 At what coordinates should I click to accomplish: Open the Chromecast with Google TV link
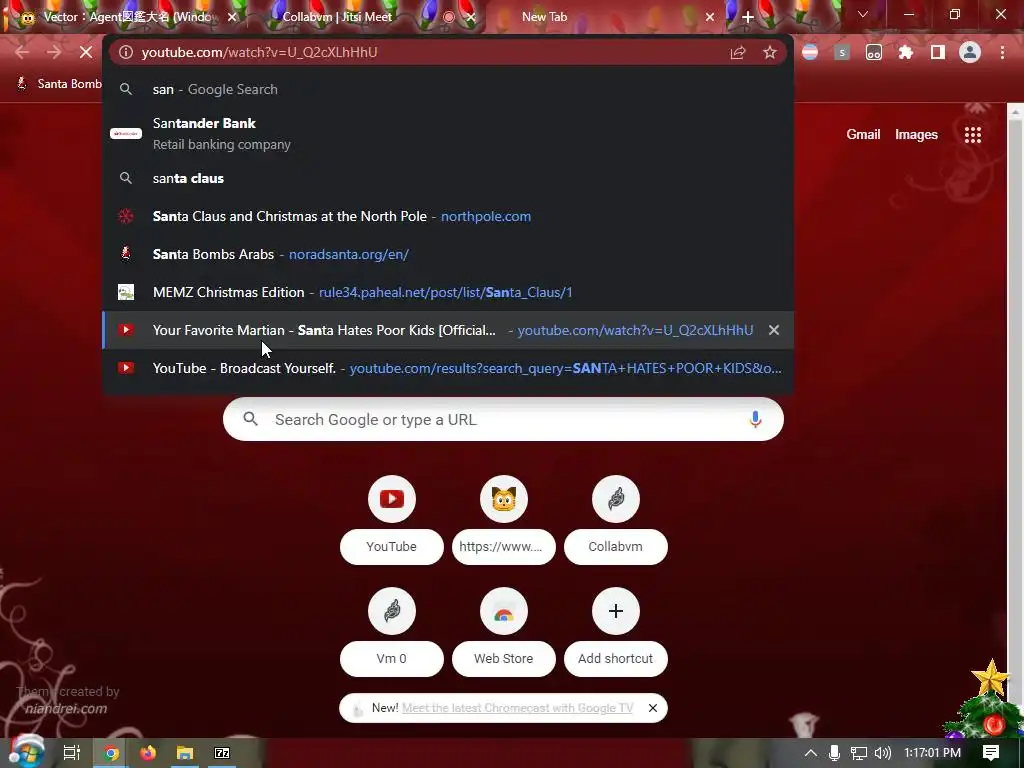(x=517, y=708)
